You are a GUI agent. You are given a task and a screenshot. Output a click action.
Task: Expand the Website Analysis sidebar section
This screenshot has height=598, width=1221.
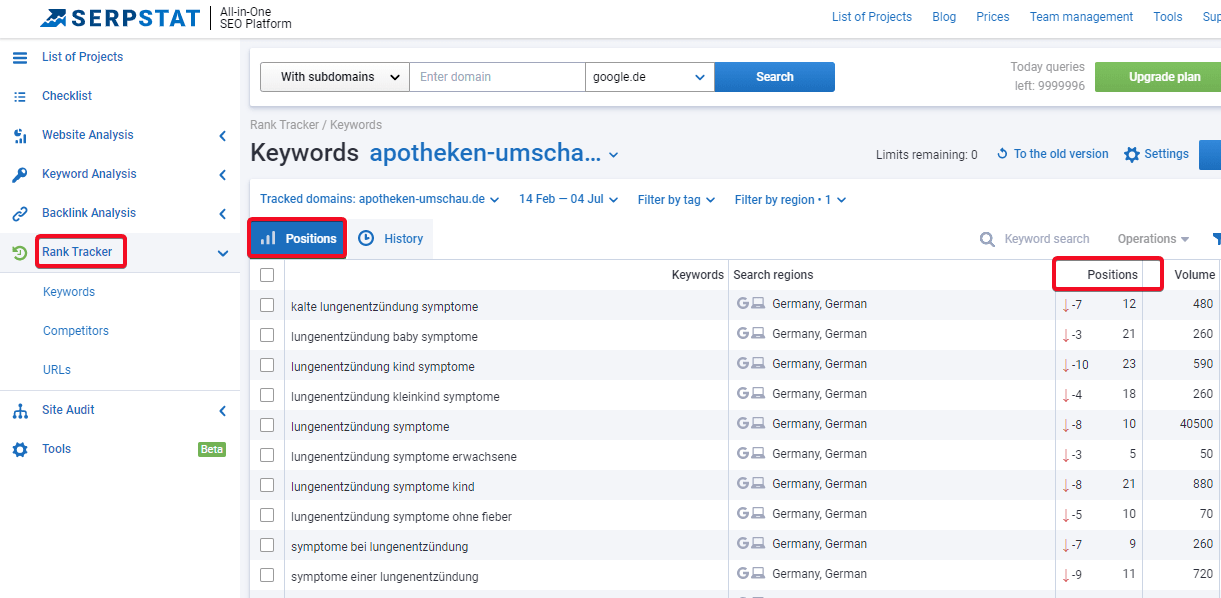(x=222, y=135)
